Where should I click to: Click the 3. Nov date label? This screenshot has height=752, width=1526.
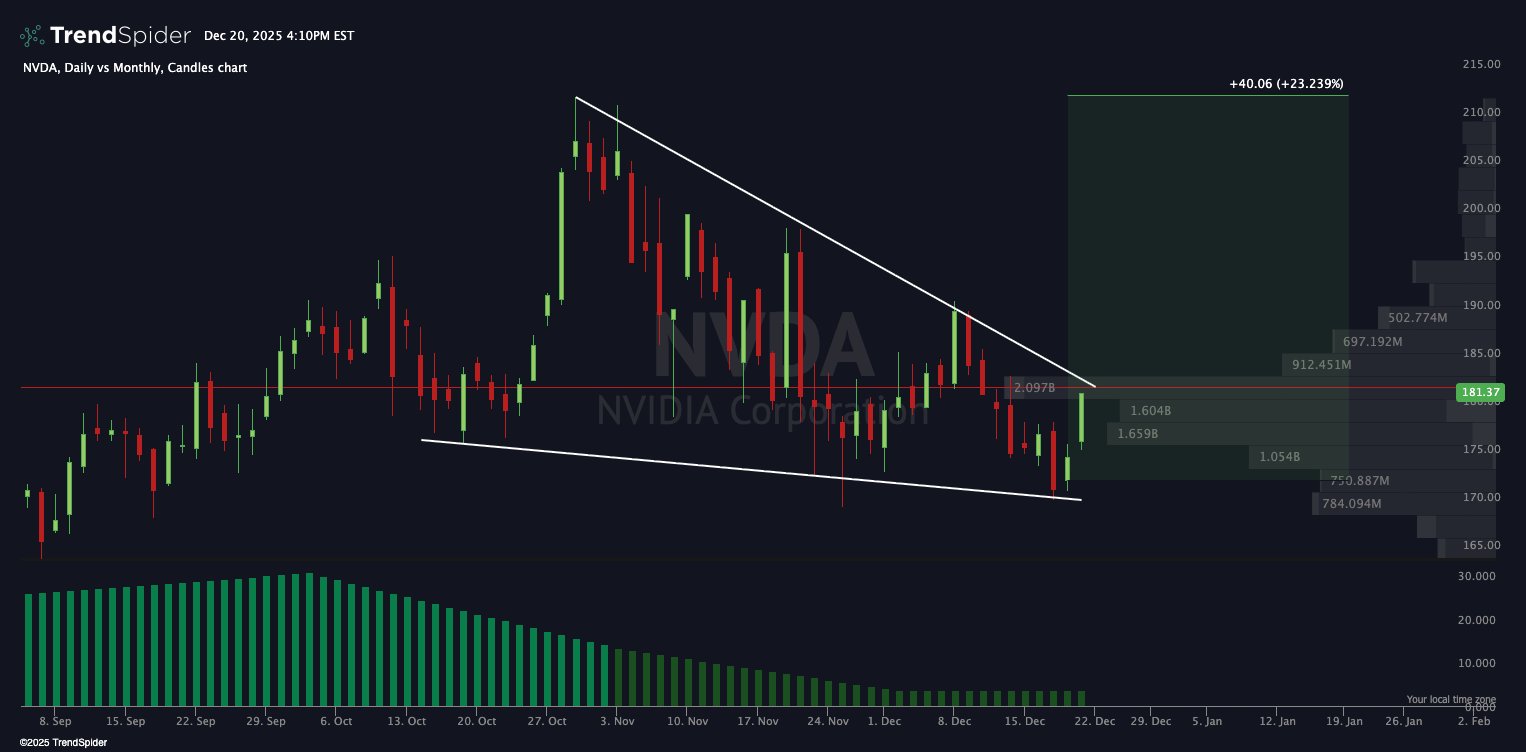tap(618, 721)
